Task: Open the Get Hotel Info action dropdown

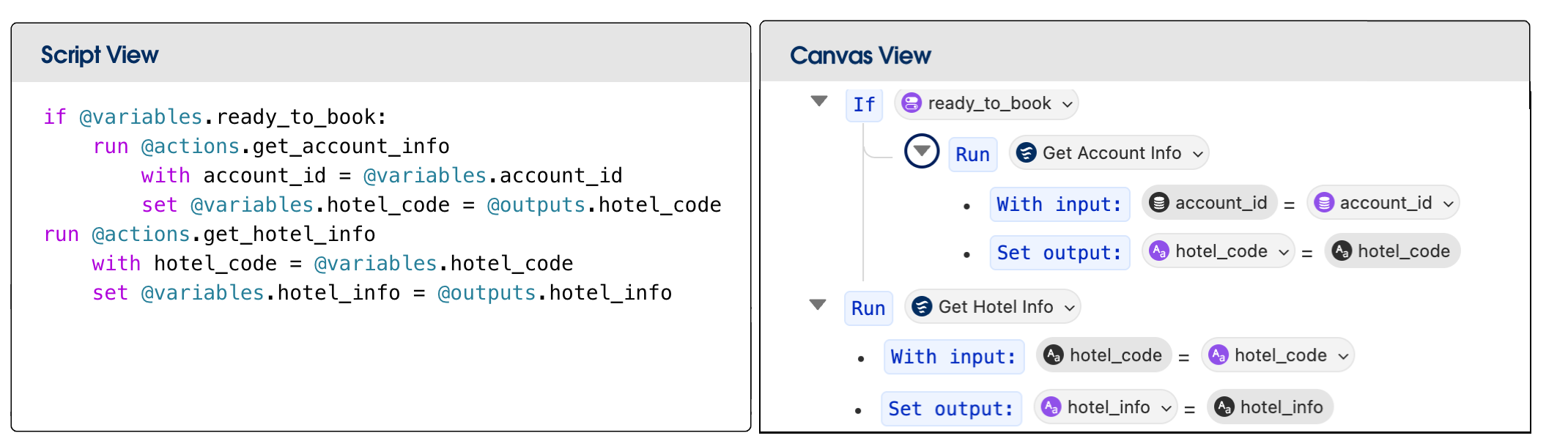Action: 1070,308
